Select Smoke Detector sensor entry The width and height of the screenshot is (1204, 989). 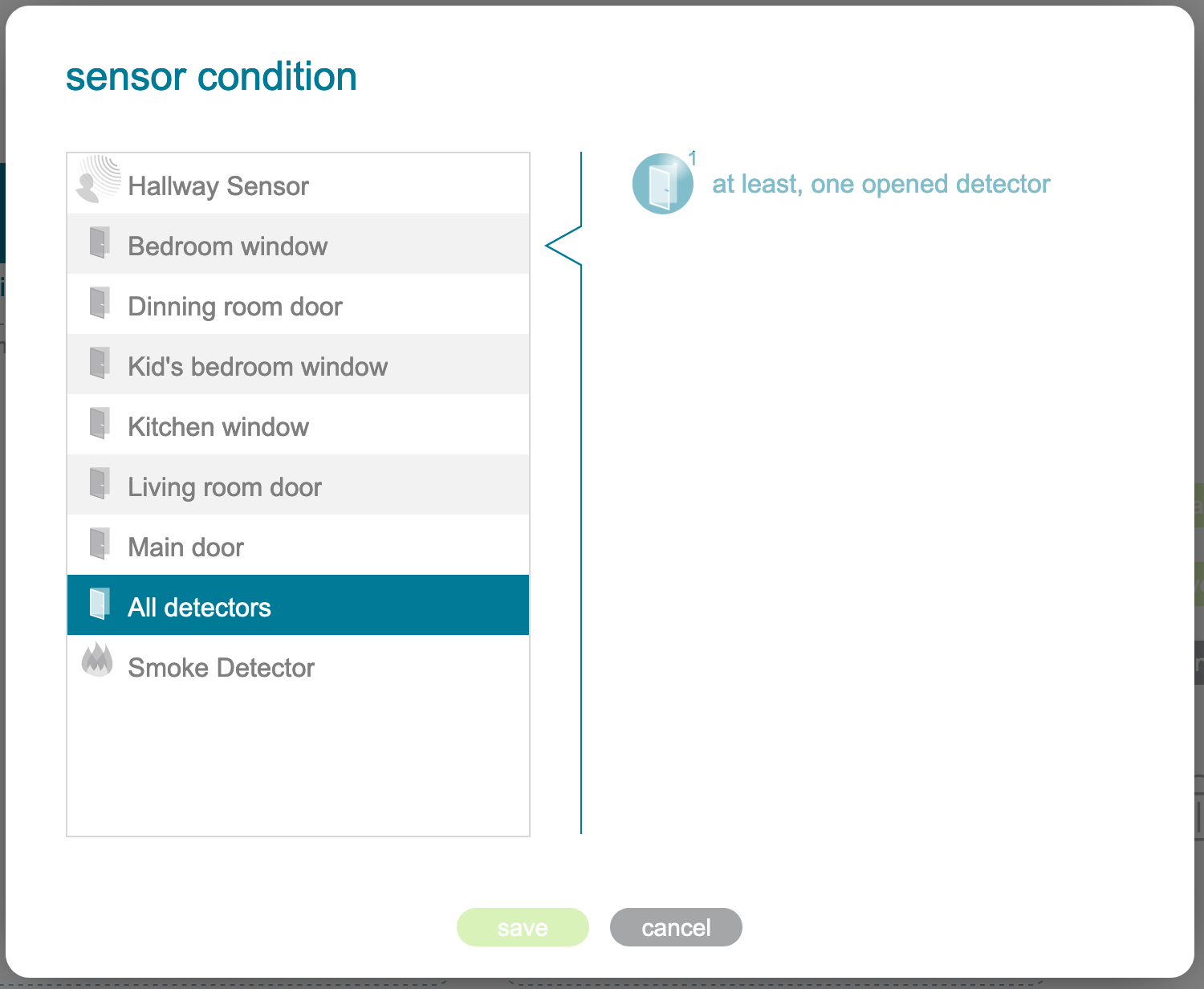(222, 668)
